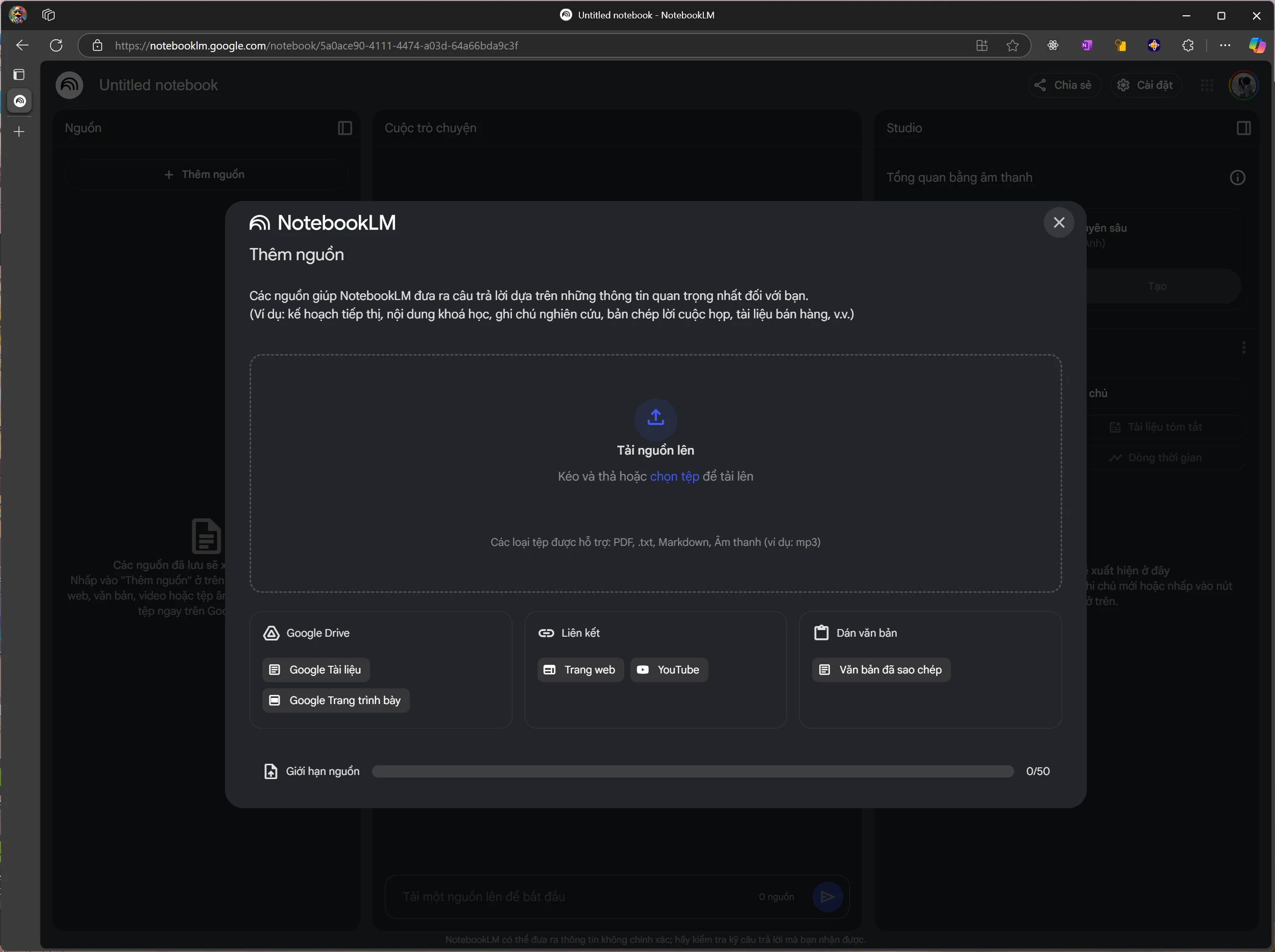This screenshot has height=952, width=1275.
Task: Click the address bar URL
Action: tap(316, 45)
